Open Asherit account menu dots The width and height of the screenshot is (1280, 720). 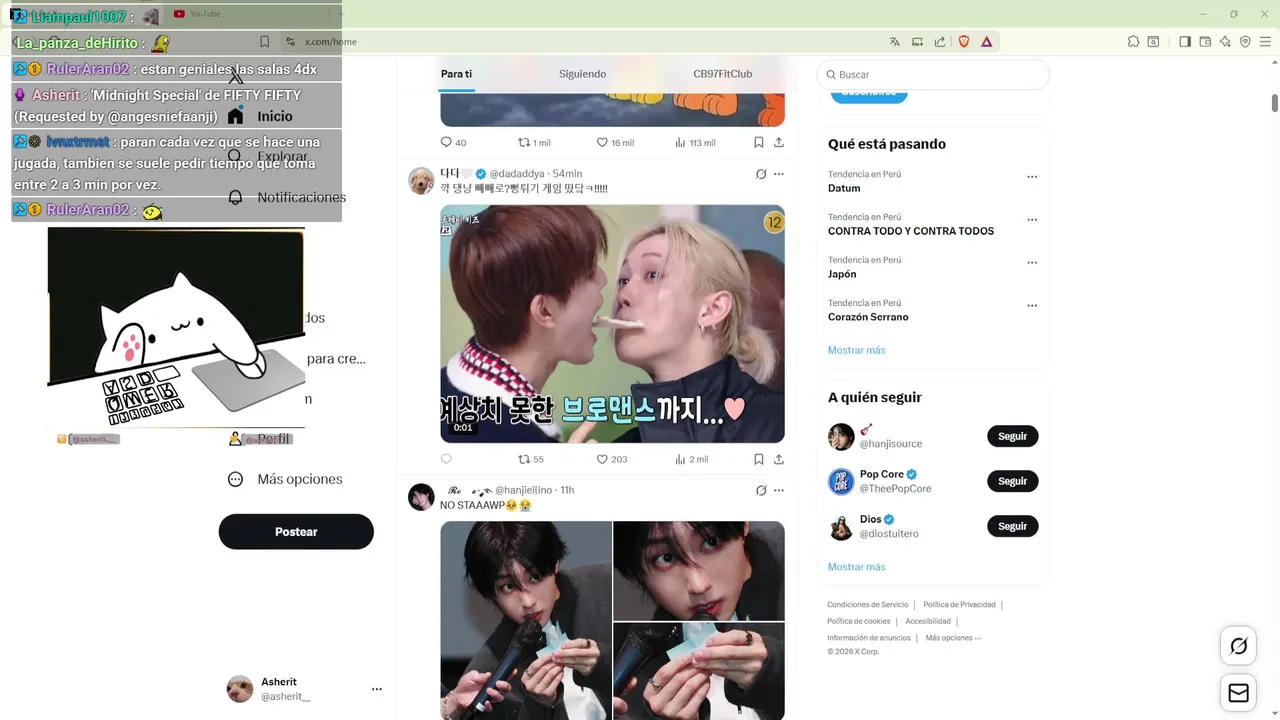pos(377,689)
